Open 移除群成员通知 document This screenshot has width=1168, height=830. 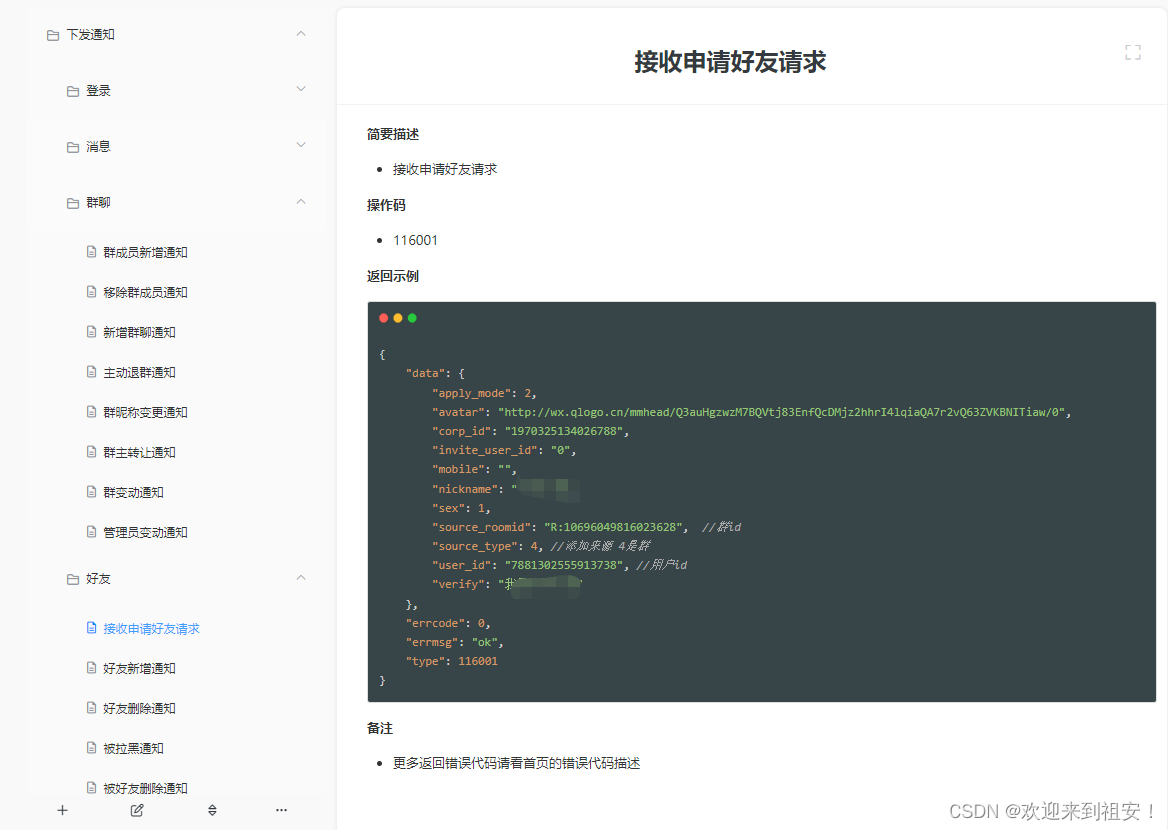pos(145,293)
